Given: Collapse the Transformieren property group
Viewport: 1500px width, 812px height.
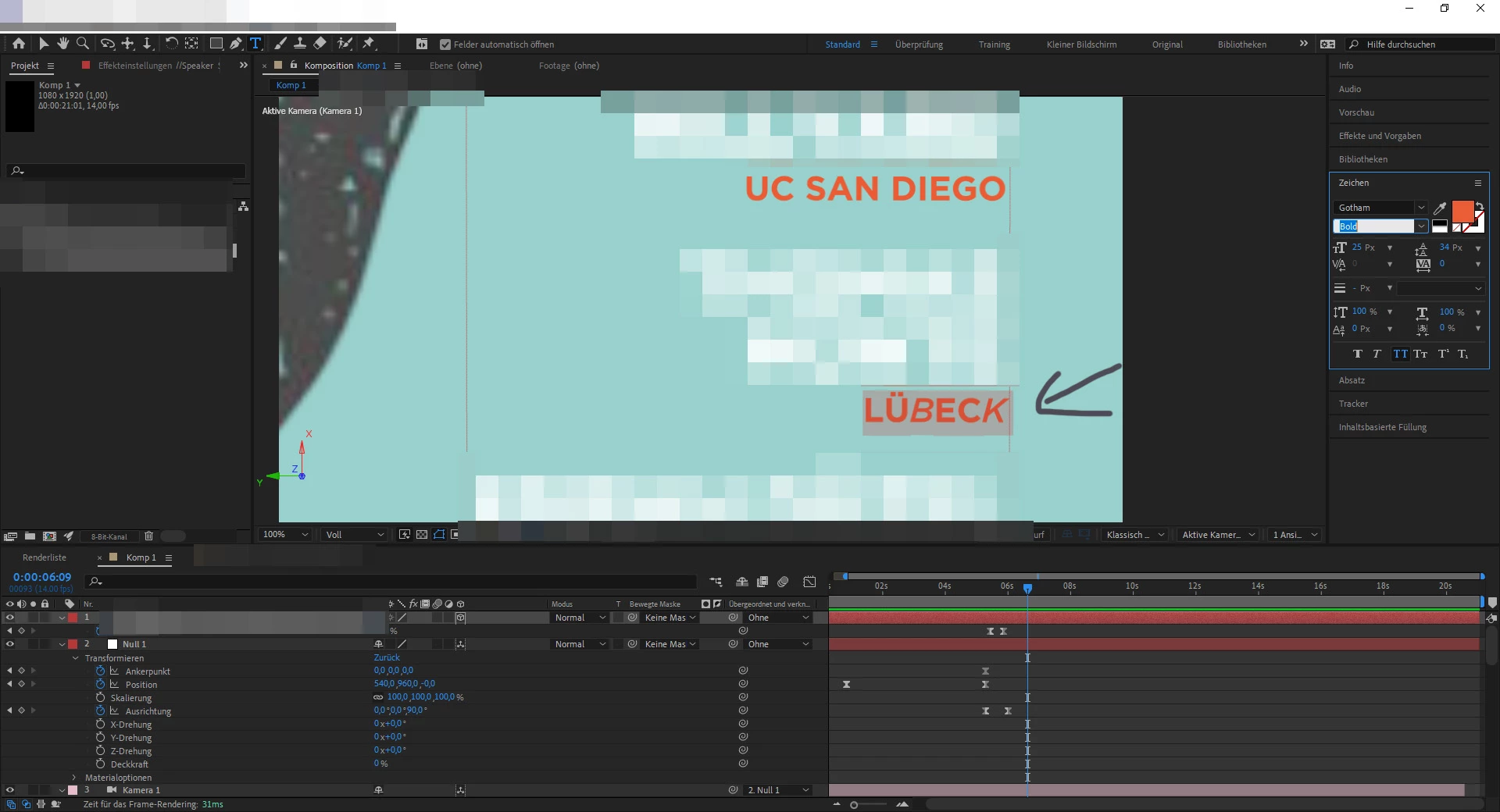Looking at the screenshot, I should tap(75, 658).
